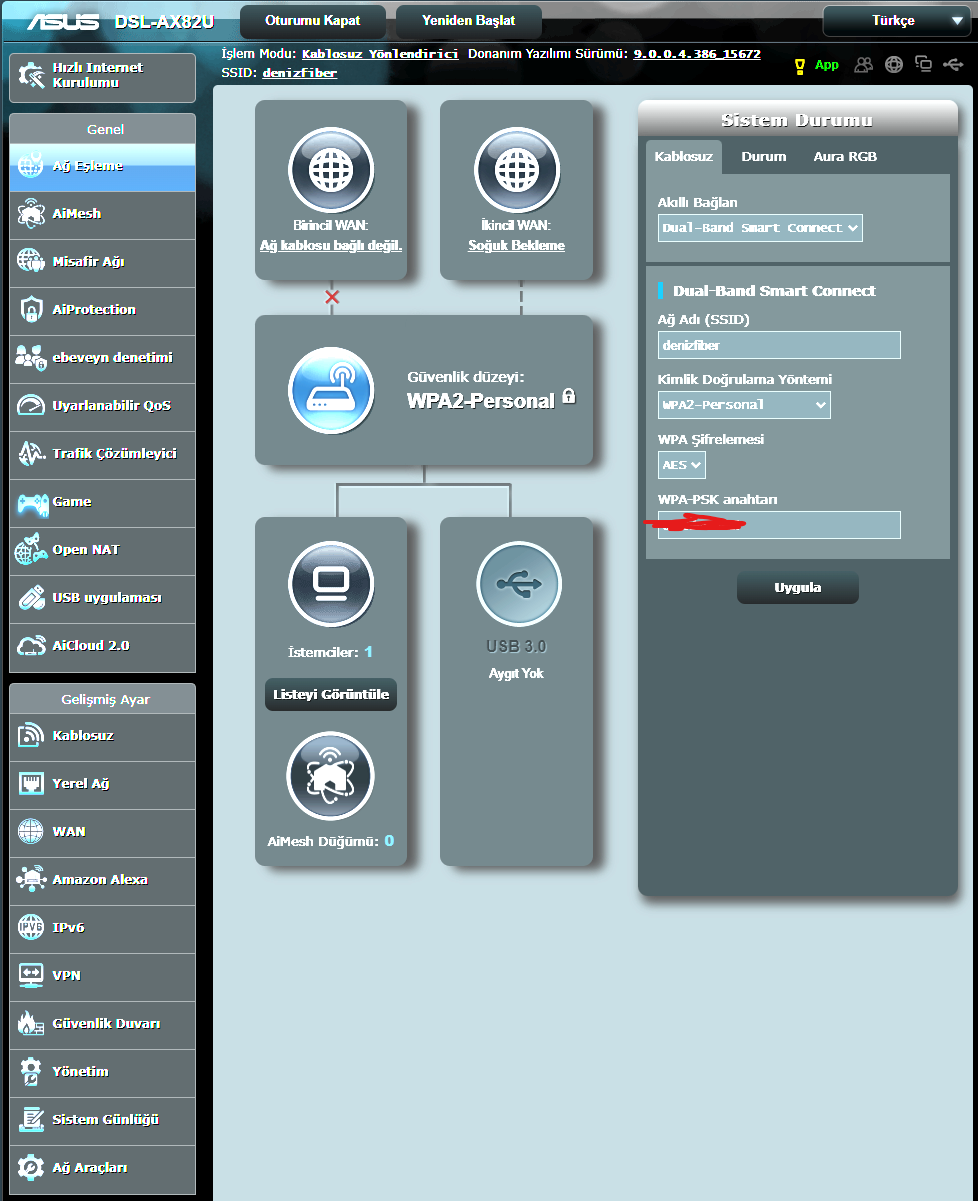Viewport: 978px width, 1201px height.
Task: Click the Güvenlik Duvarı flame icon
Action: point(30,1024)
